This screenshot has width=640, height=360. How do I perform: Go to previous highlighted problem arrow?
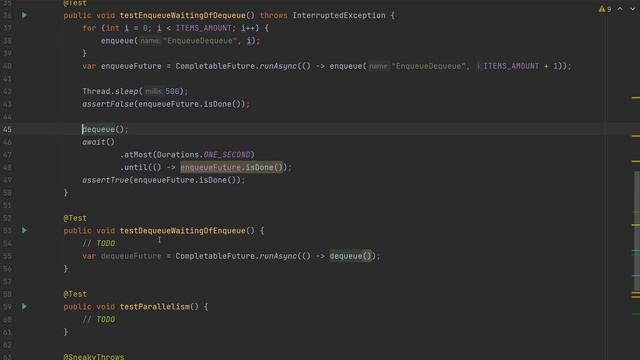pyautogui.click(x=620, y=9)
